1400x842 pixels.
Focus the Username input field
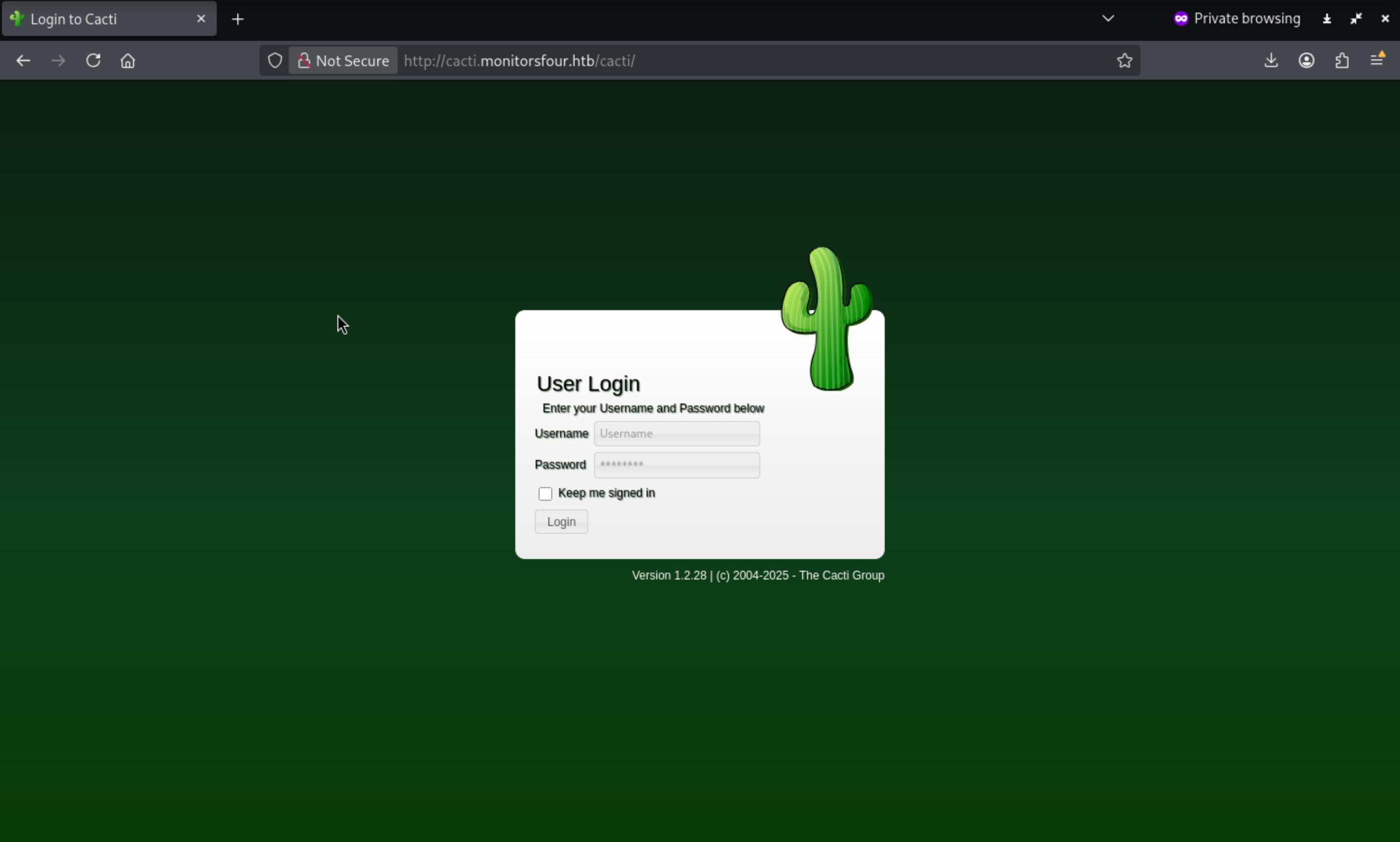tap(676, 434)
